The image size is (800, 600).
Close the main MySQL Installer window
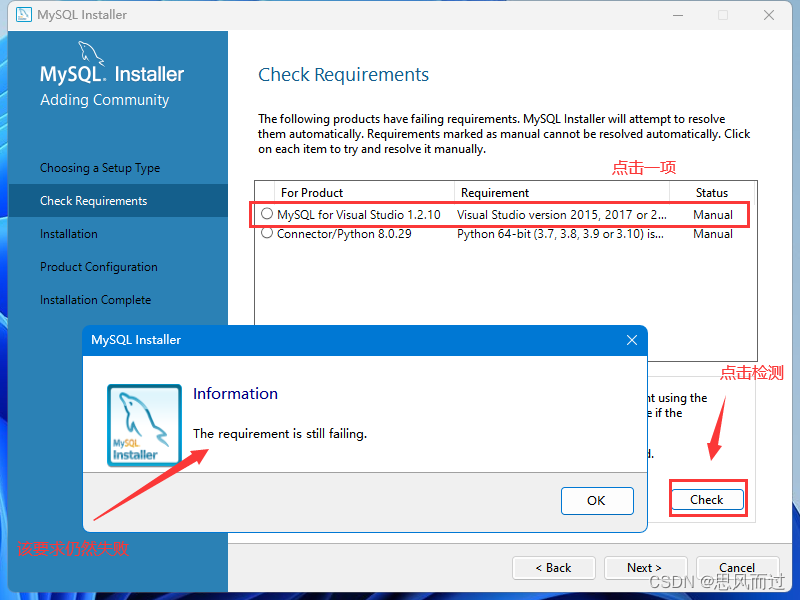tap(769, 15)
